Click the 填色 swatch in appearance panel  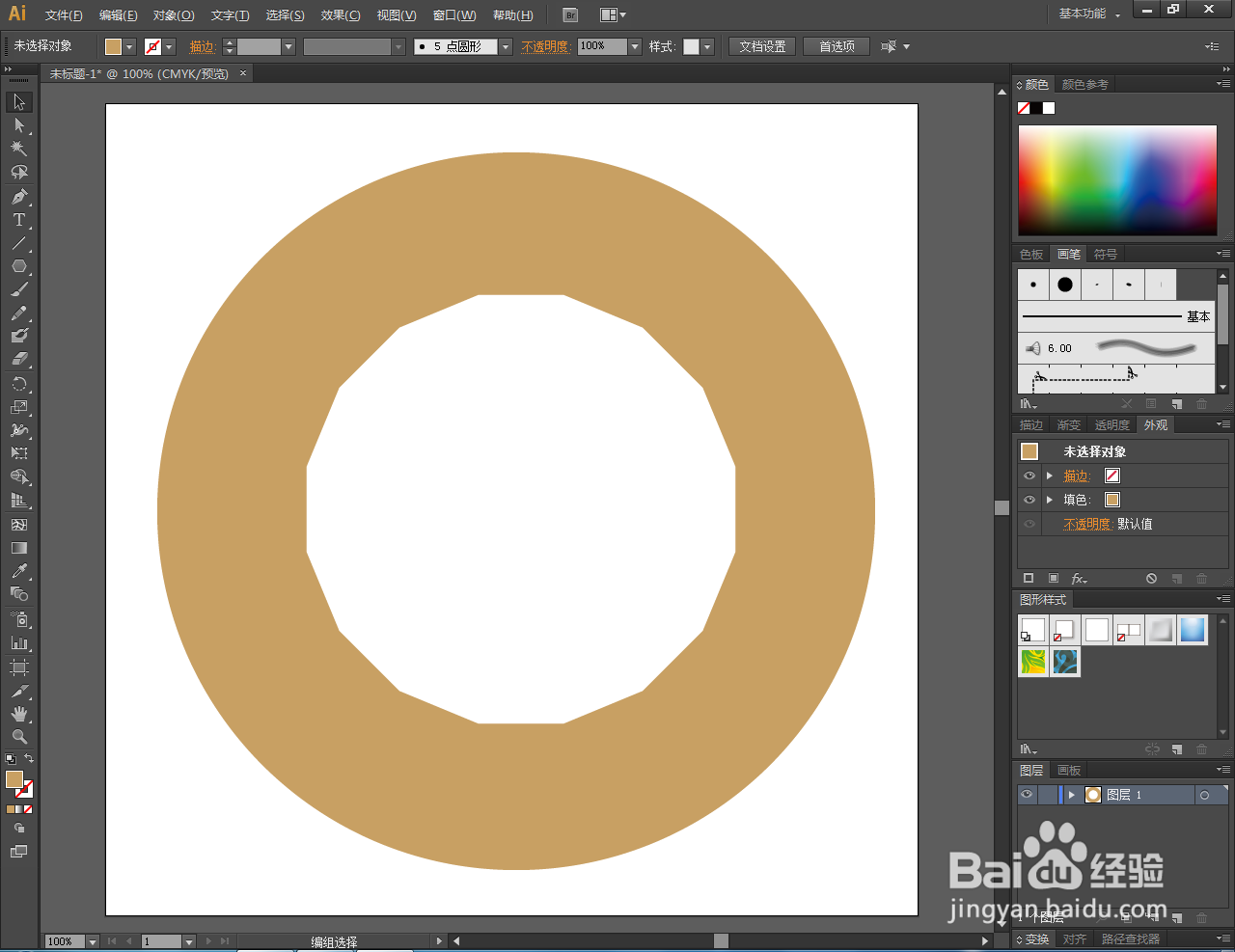pos(1112,500)
